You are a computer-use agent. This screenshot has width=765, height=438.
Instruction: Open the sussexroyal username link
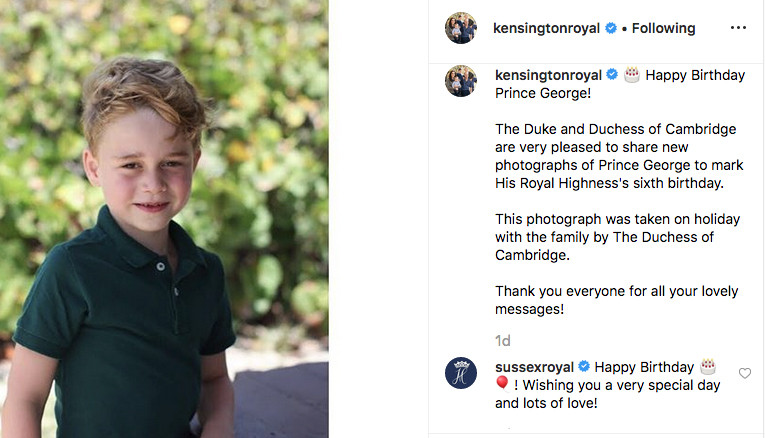(x=534, y=367)
